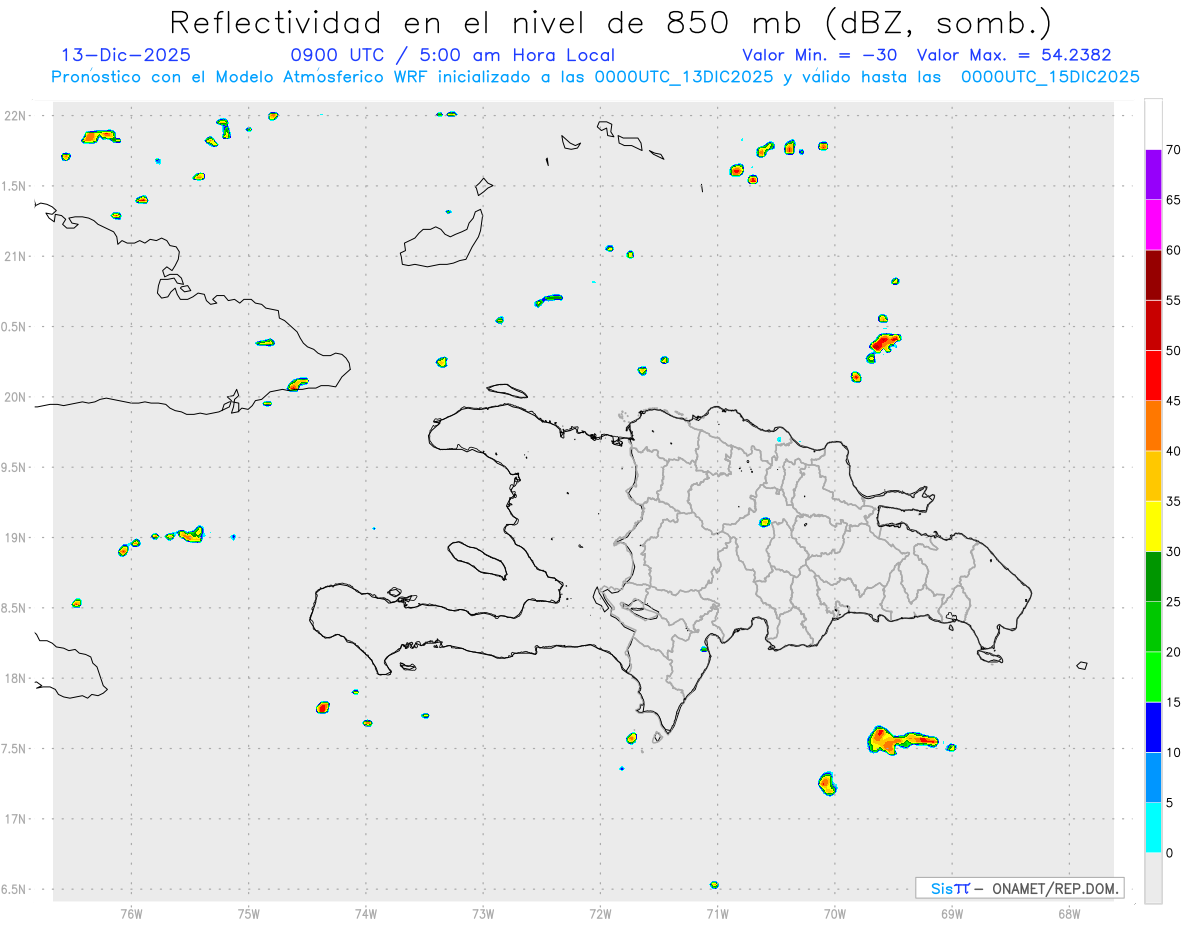This screenshot has width=1200, height=927.
Task: Select the longitude axis label "72W"
Action: [x=600, y=913]
